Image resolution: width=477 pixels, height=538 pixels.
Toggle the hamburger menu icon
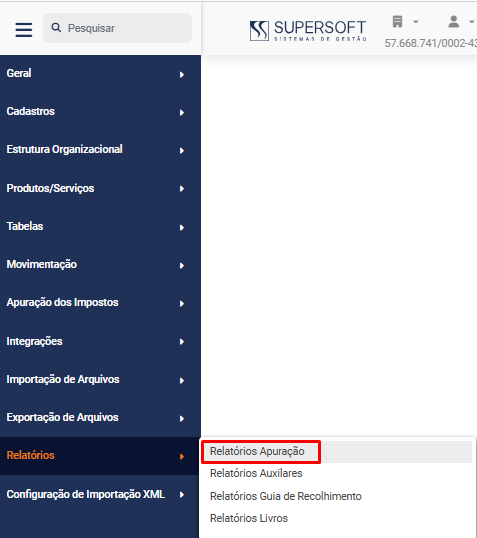(x=24, y=30)
